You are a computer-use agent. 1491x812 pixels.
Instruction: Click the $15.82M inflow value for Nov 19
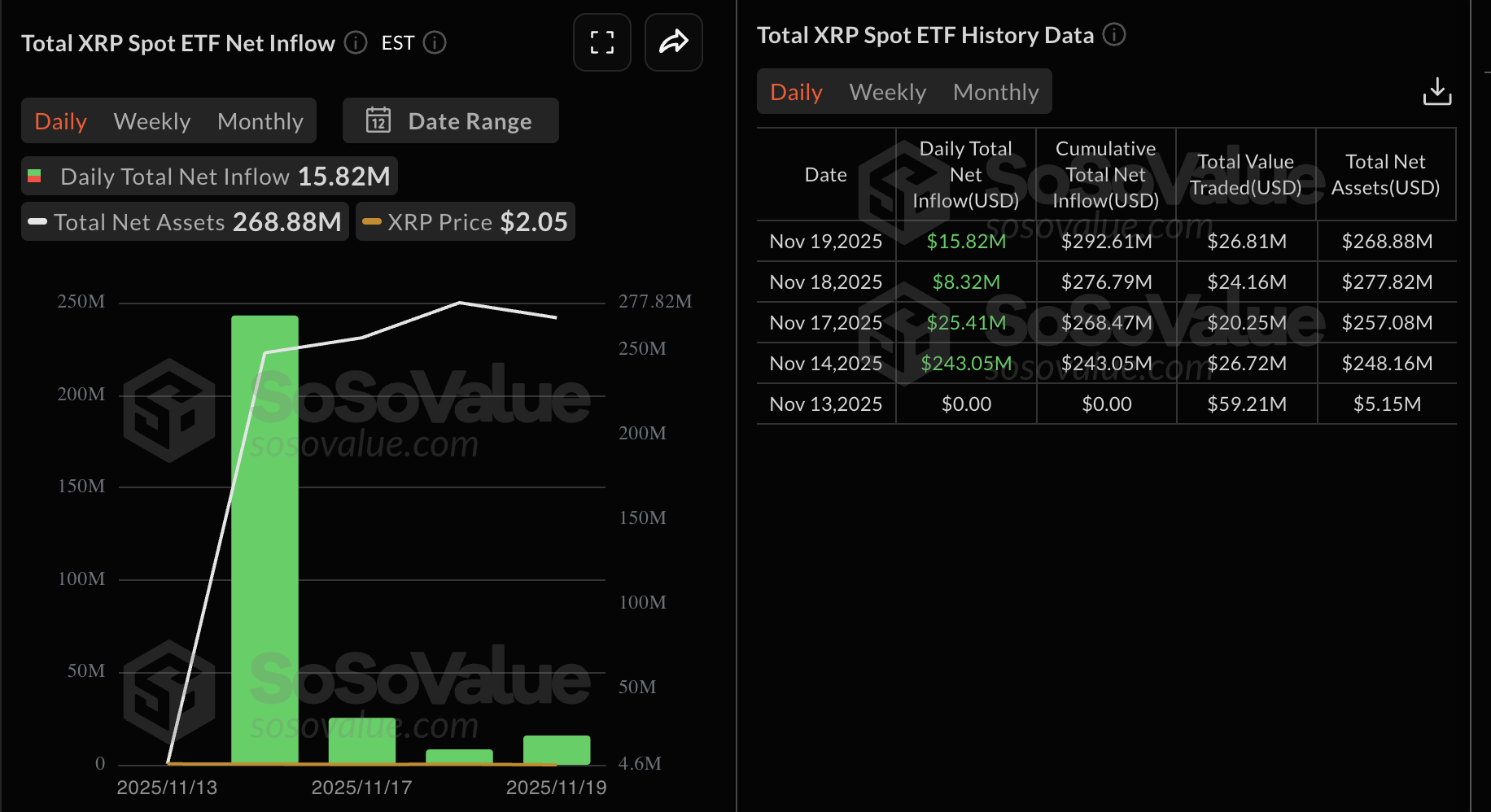pyautogui.click(x=965, y=241)
